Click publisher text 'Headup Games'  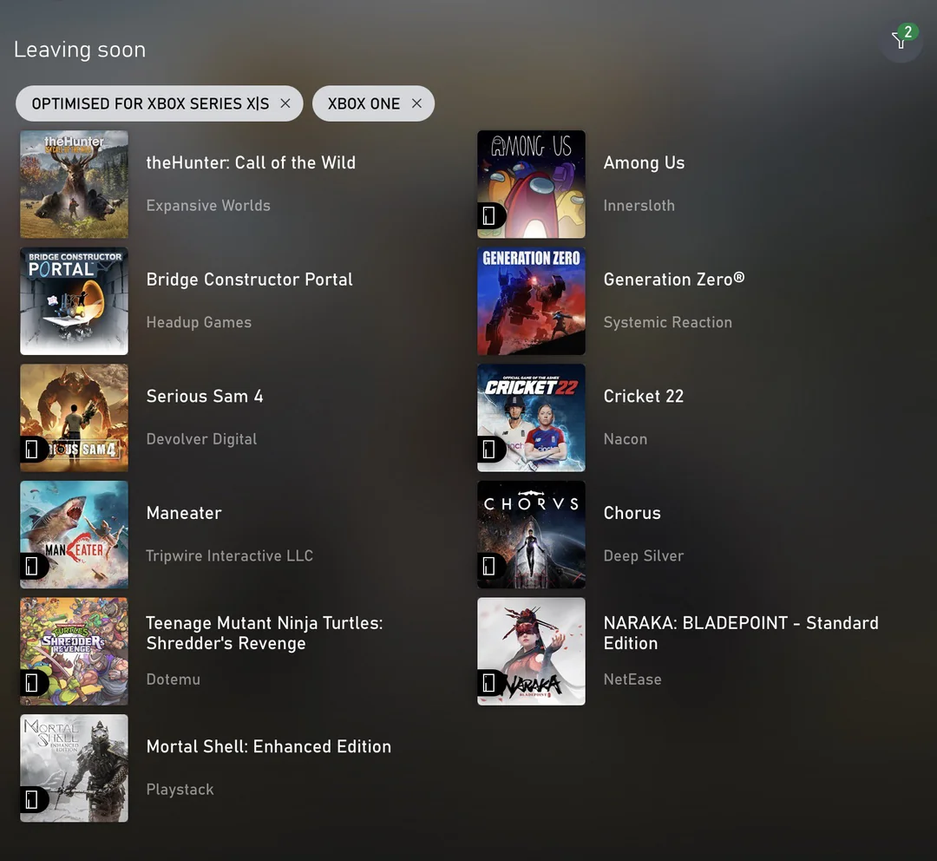pos(199,322)
